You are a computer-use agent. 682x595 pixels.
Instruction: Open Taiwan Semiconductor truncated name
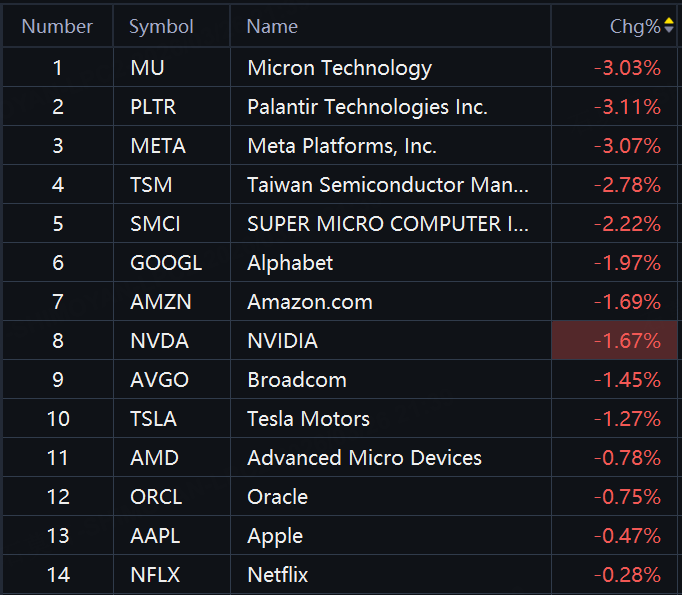[x=388, y=185]
